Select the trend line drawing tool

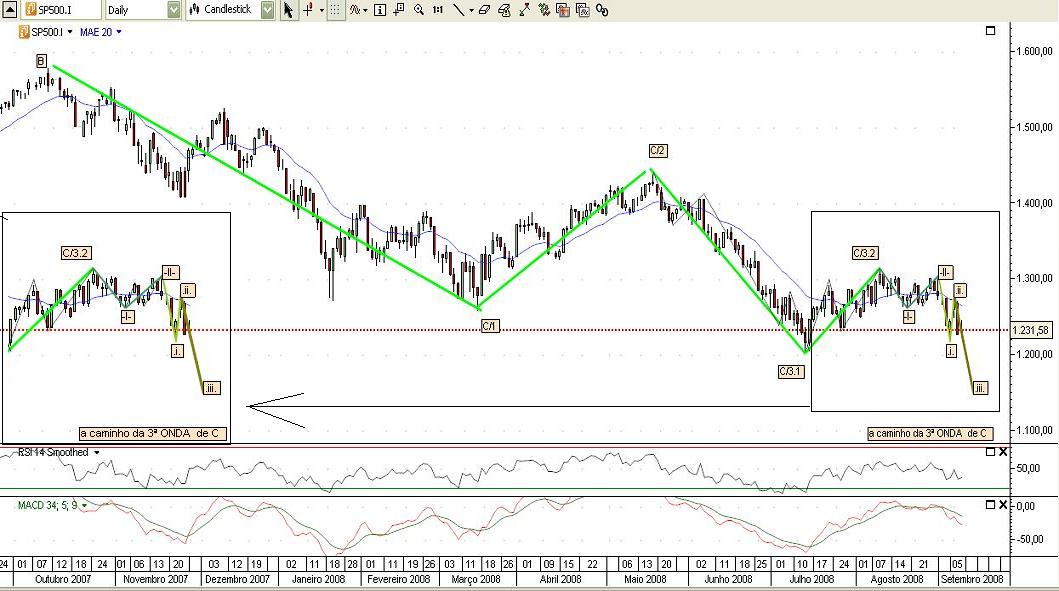(459, 9)
